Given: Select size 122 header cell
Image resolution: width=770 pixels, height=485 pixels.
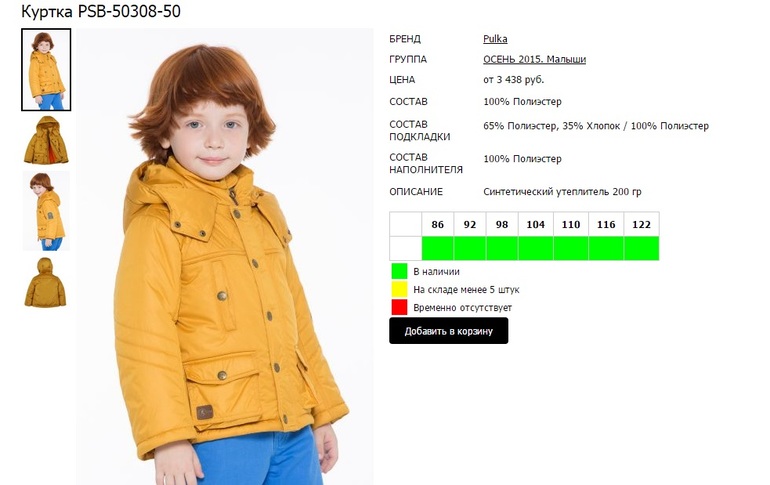Looking at the screenshot, I should (x=641, y=224).
